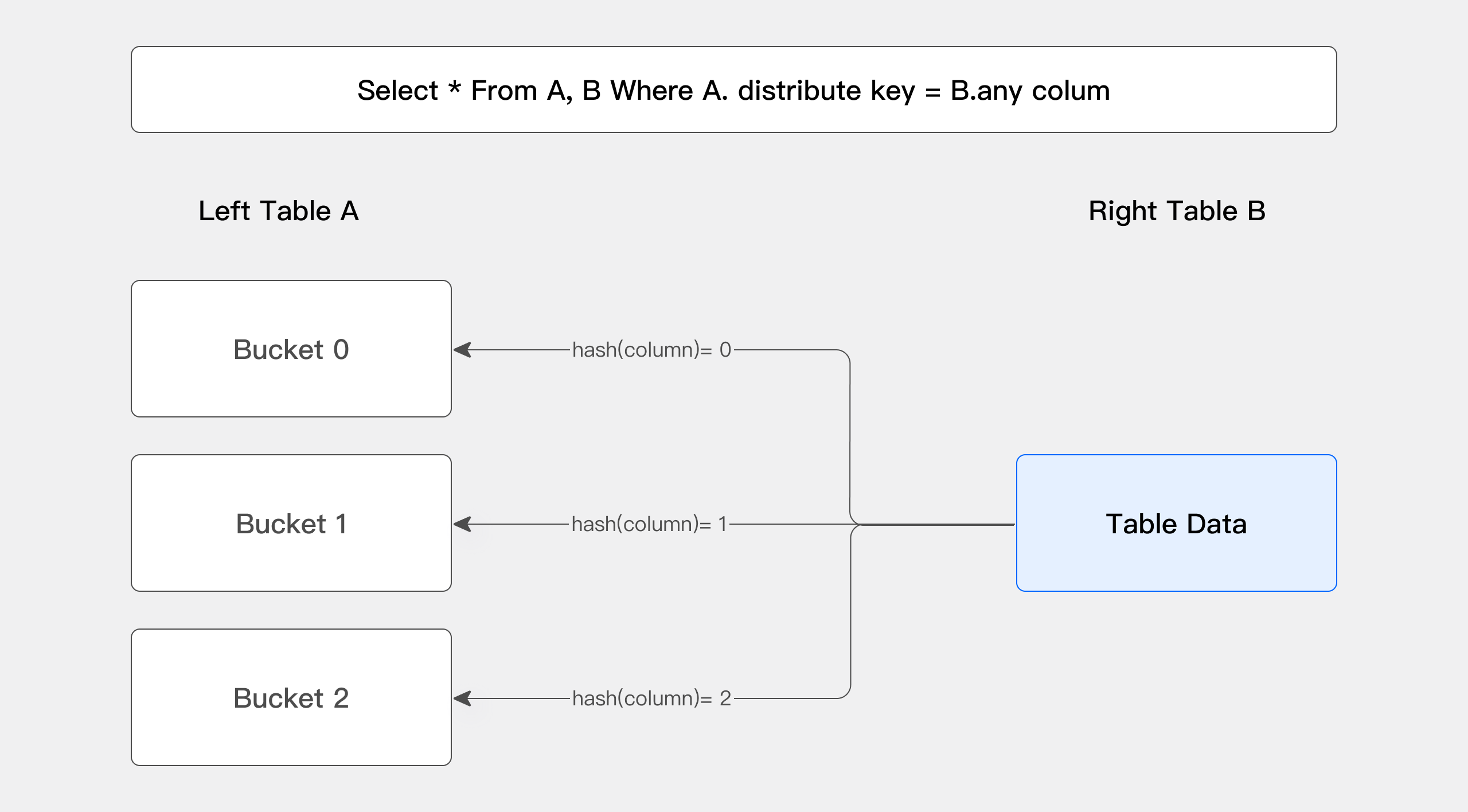Click the arrowhead pointing at Bucket 0
The height and width of the screenshot is (812, 1468).
pyautogui.click(x=462, y=350)
